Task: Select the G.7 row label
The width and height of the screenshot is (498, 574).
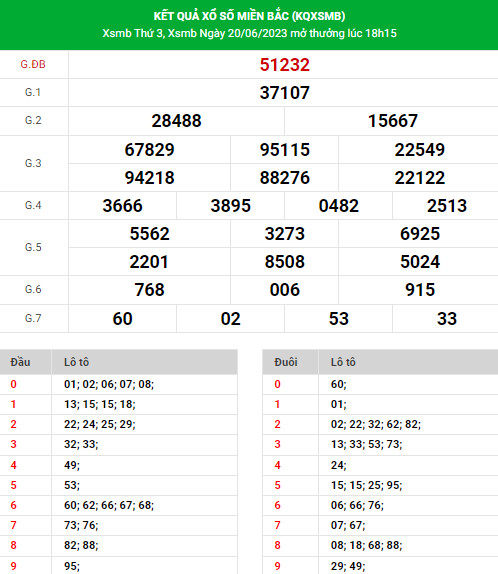Action: (x=33, y=318)
